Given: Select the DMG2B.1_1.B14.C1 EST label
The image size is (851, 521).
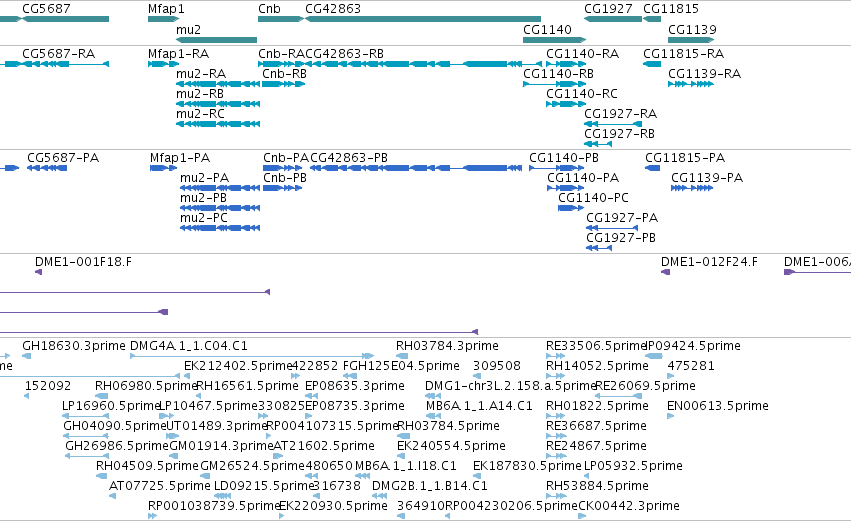Looking at the screenshot, I should point(429,487).
